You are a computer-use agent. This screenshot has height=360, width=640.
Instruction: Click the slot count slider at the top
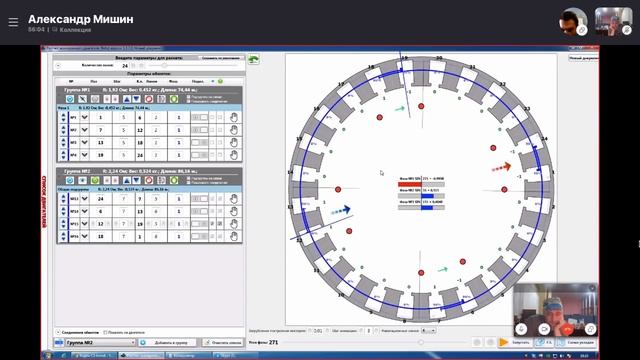pyautogui.click(x=193, y=65)
